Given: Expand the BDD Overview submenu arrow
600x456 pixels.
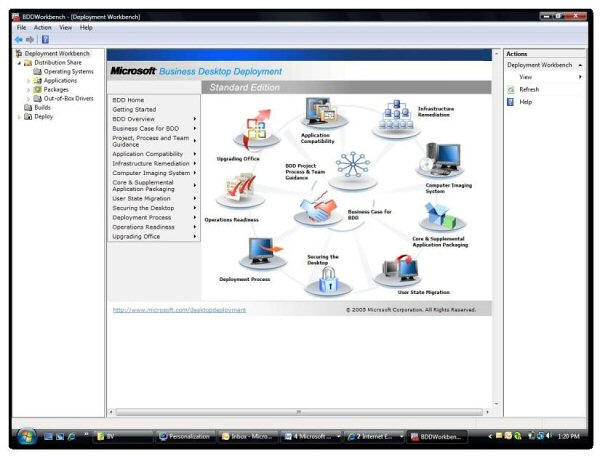Looking at the screenshot, I should click(x=194, y=119).
